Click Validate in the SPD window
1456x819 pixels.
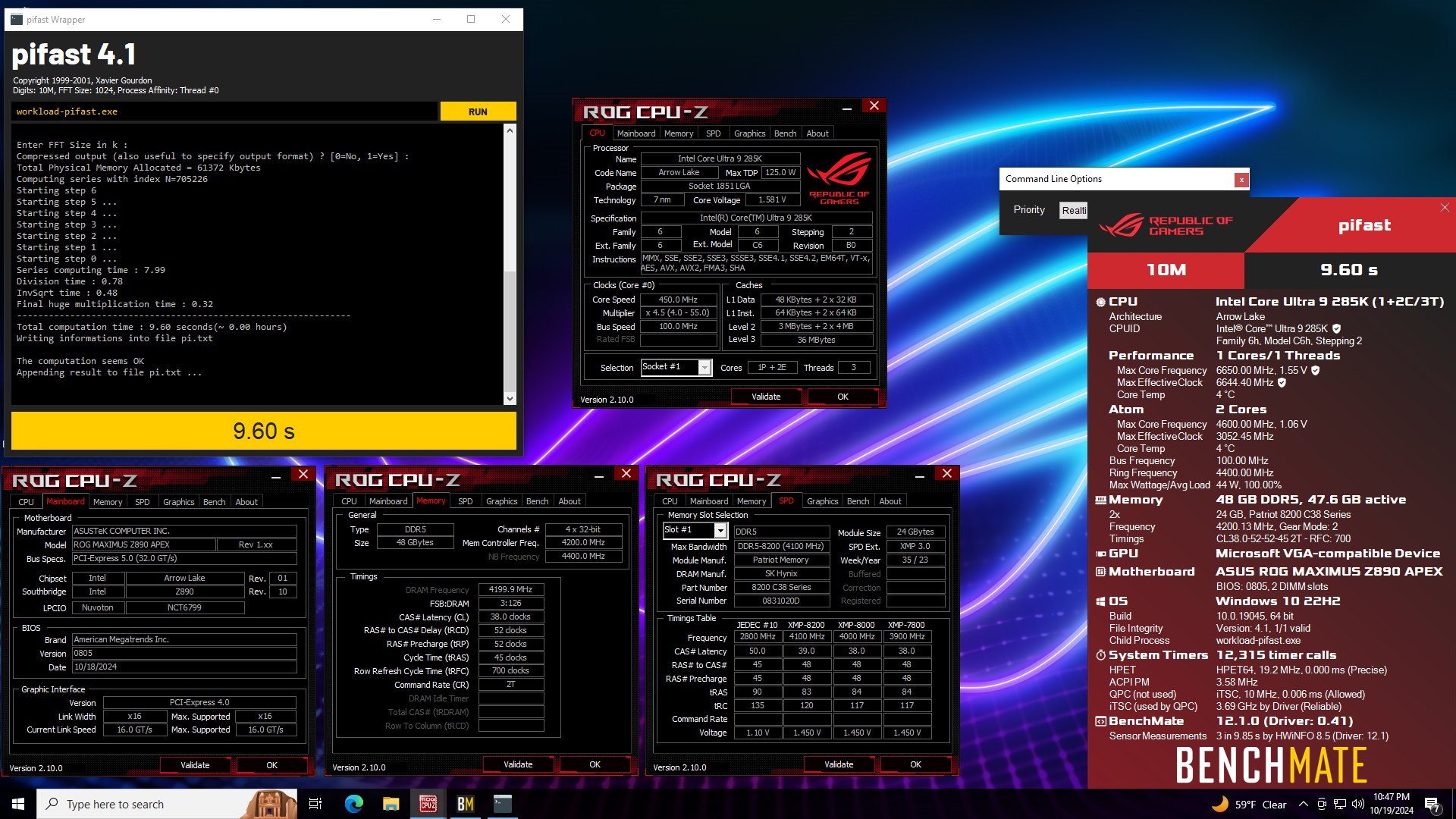[x=839, y=764]
